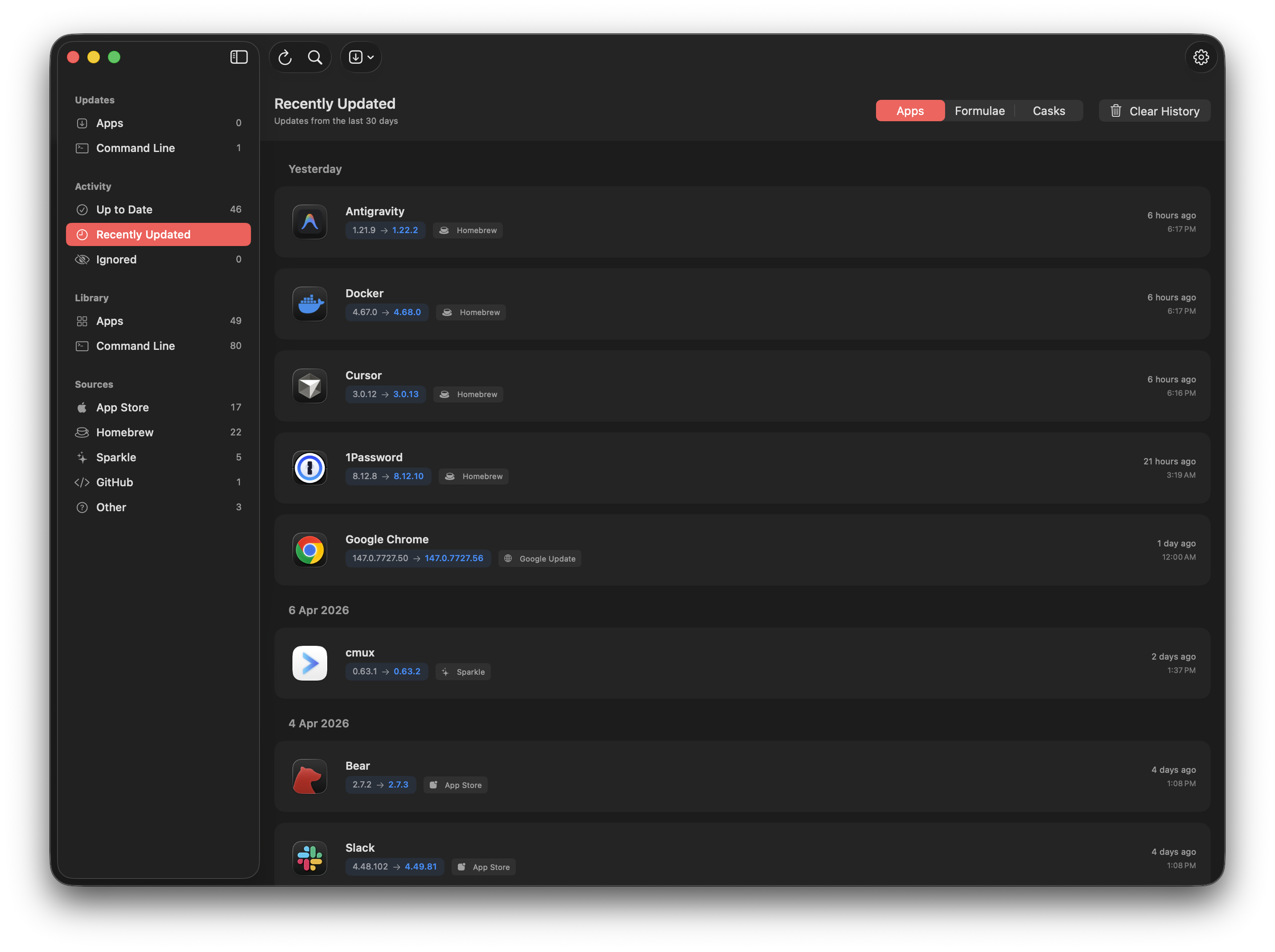This screenshot has height=952, width=1275.
Task: Open settings gear icon
Action: tap(1201, 57)
